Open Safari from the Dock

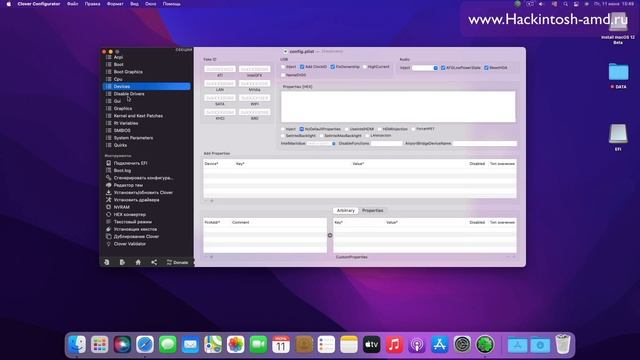[x=145, y=344]
